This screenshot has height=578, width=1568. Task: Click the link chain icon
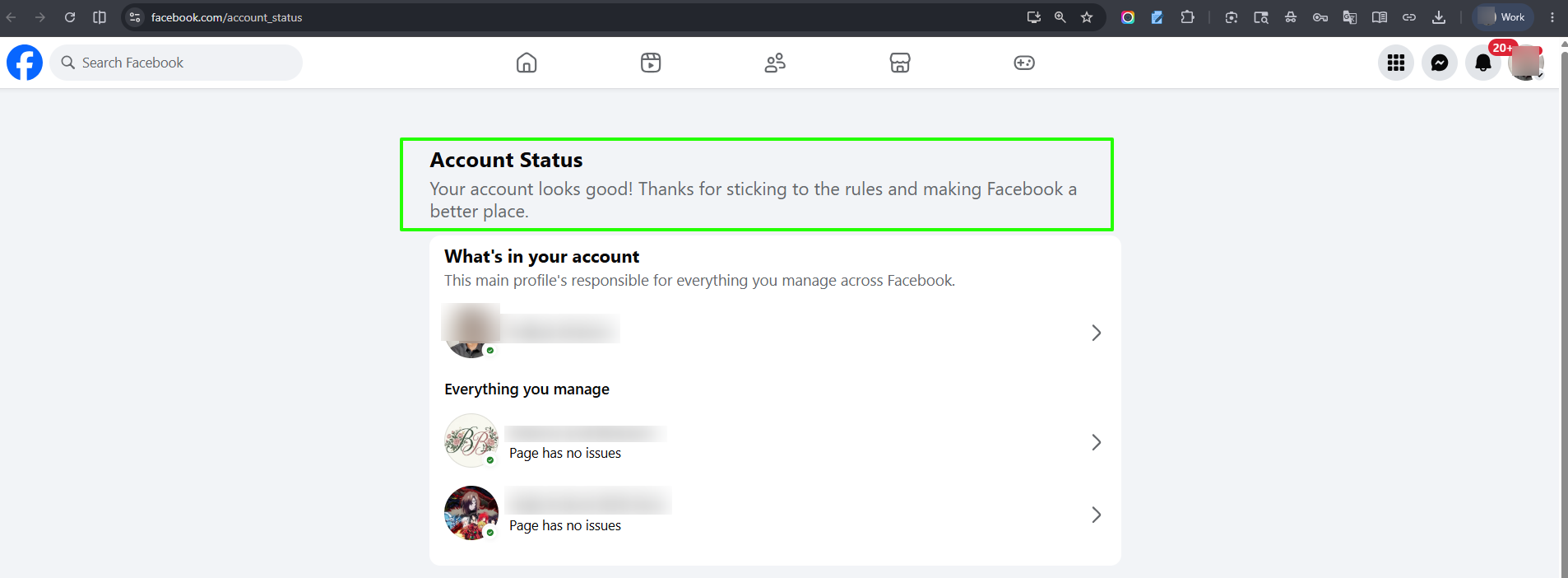tap(1409, 17)
